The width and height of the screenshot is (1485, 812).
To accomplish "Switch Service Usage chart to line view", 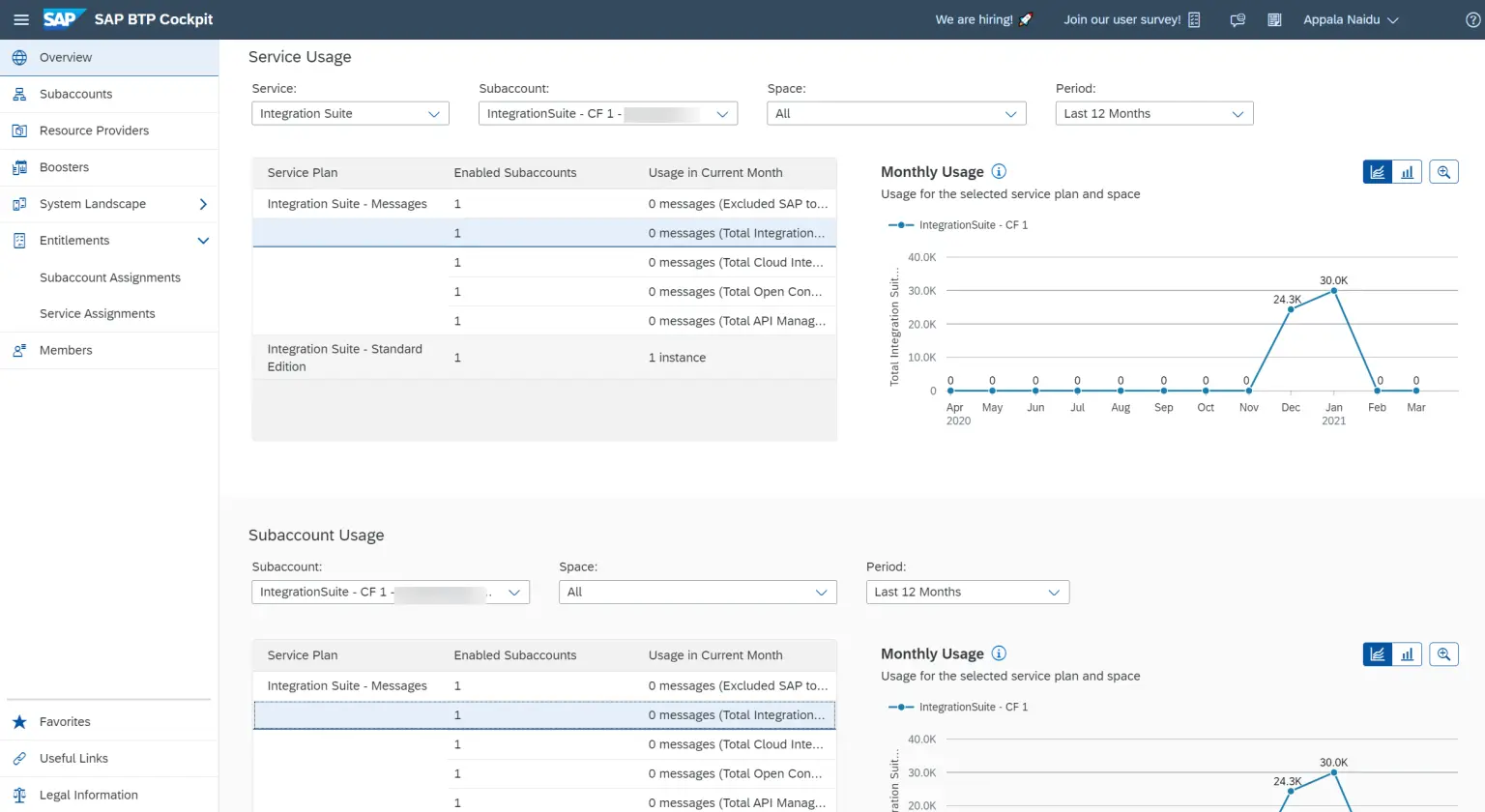I will [1378, 172].
